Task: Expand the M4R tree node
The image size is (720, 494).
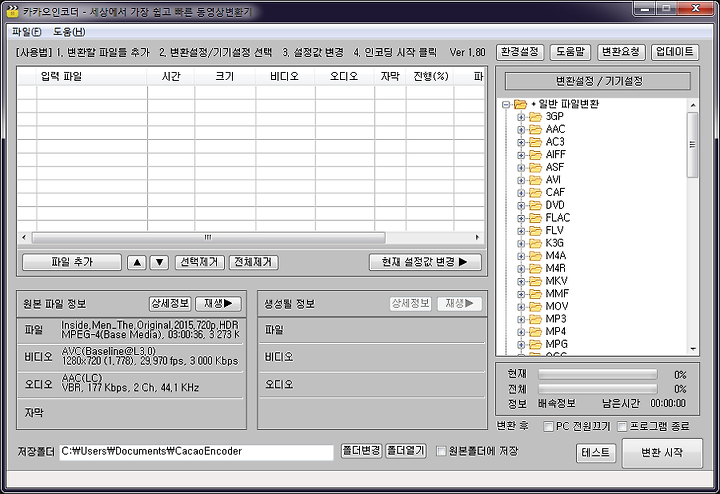Action: coord(521,269)
